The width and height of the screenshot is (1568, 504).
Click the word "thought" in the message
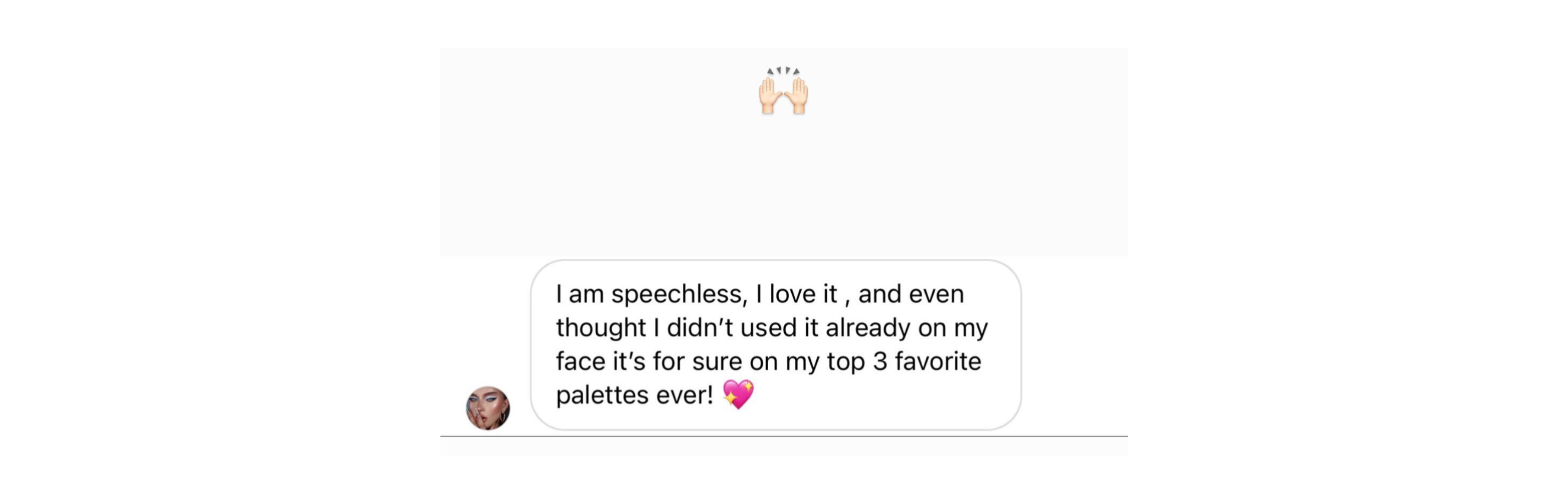[600, 328]
